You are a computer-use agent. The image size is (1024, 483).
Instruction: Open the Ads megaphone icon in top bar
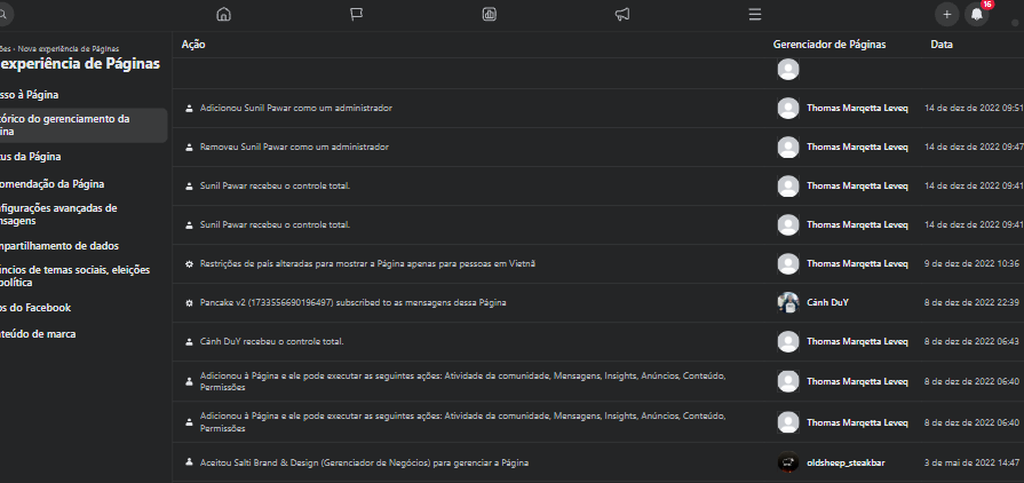click(622, 14)
